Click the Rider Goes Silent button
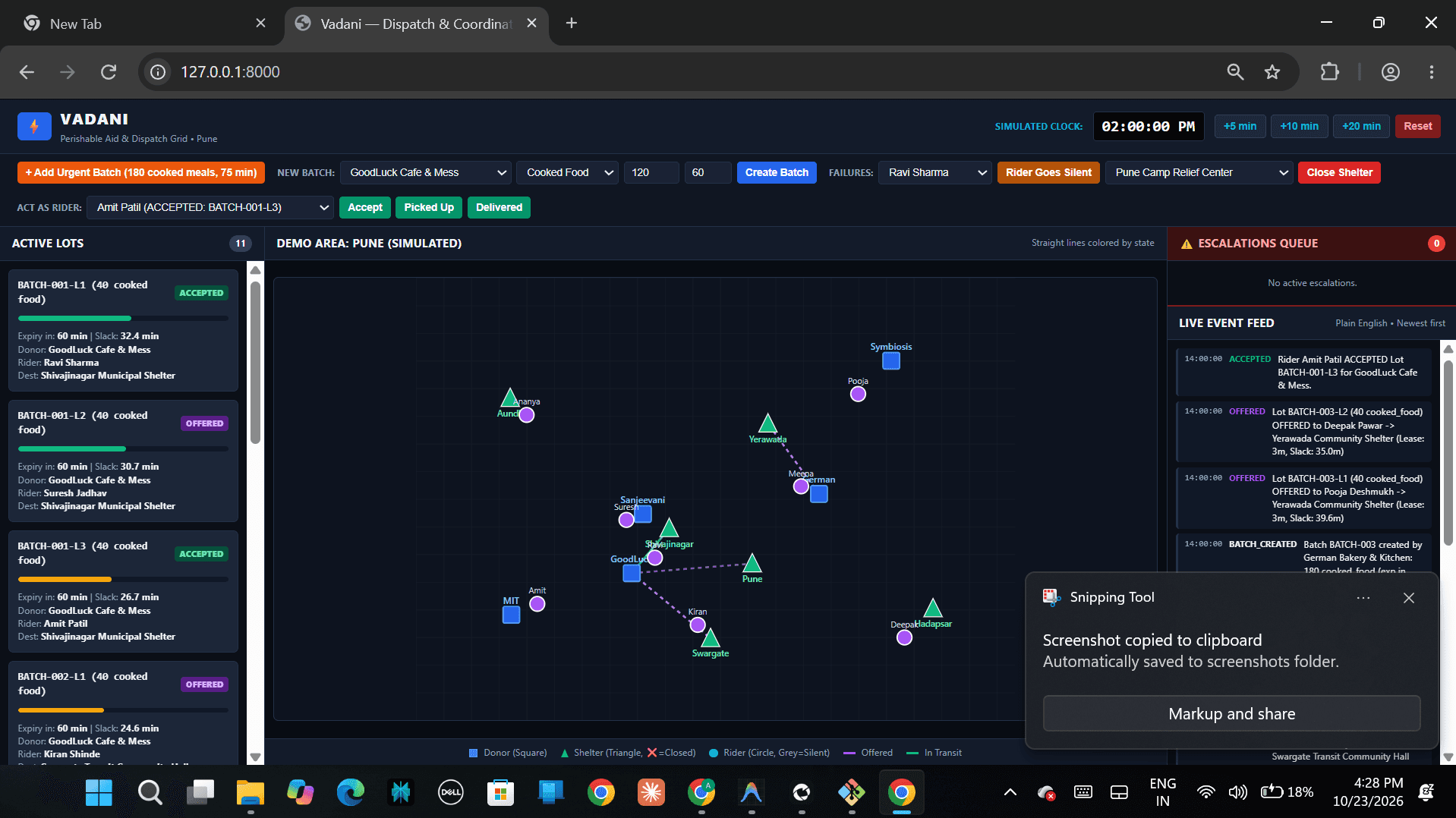The image size is (1456, 818). pyautogui.click(x=1048, y=172)
